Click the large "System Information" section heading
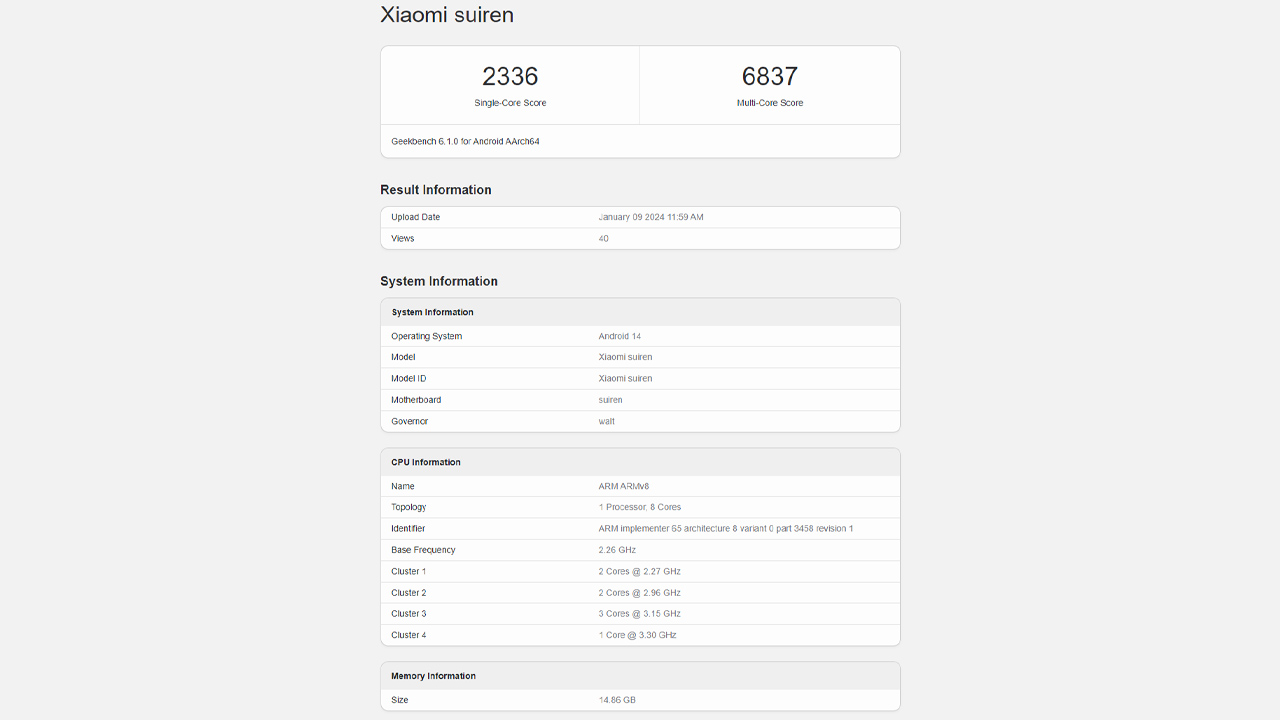The width and height of the screenshot is (1280, 720). click(439, 281)
